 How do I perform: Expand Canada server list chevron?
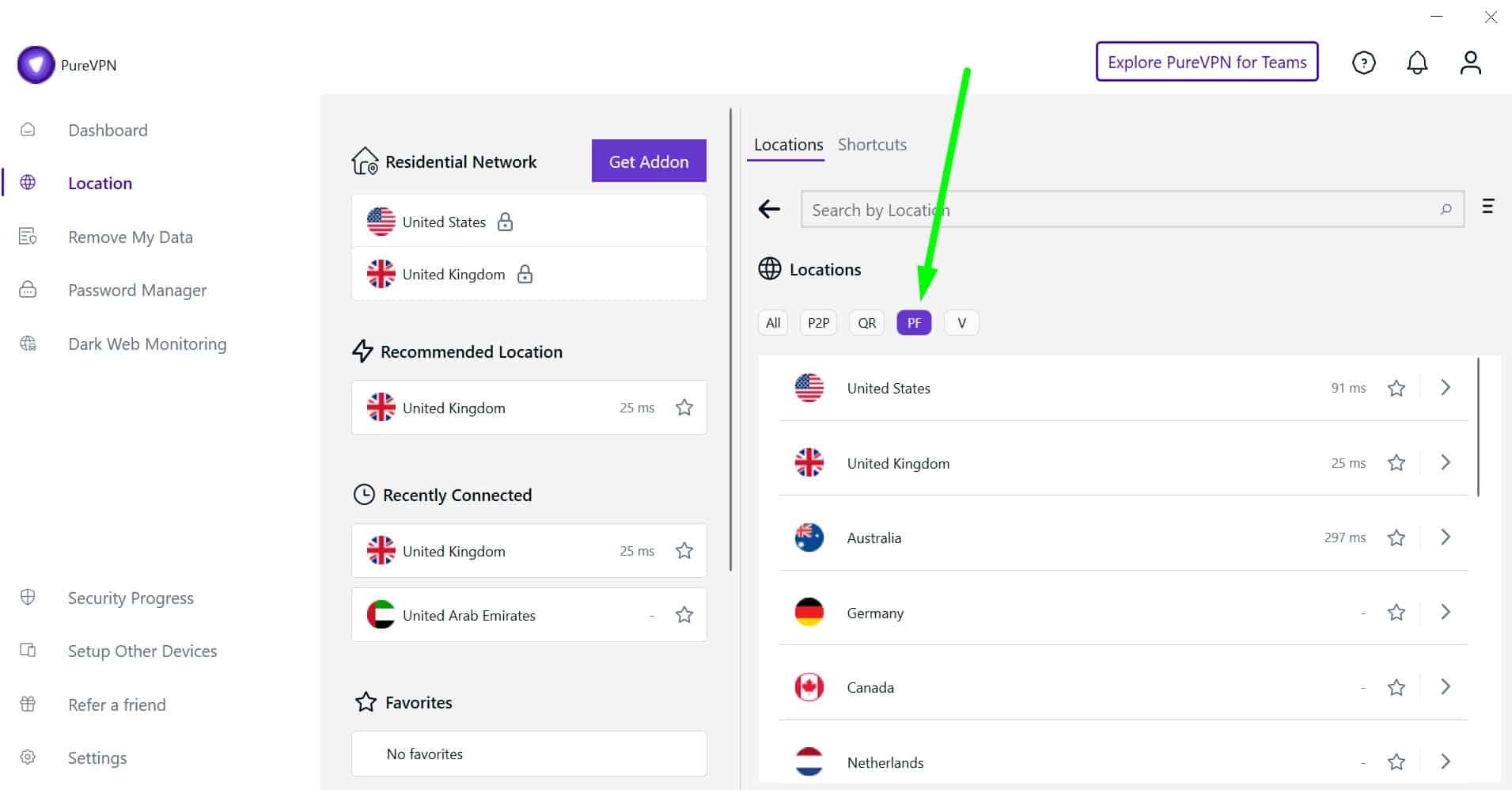click(x=1446, y=687)
